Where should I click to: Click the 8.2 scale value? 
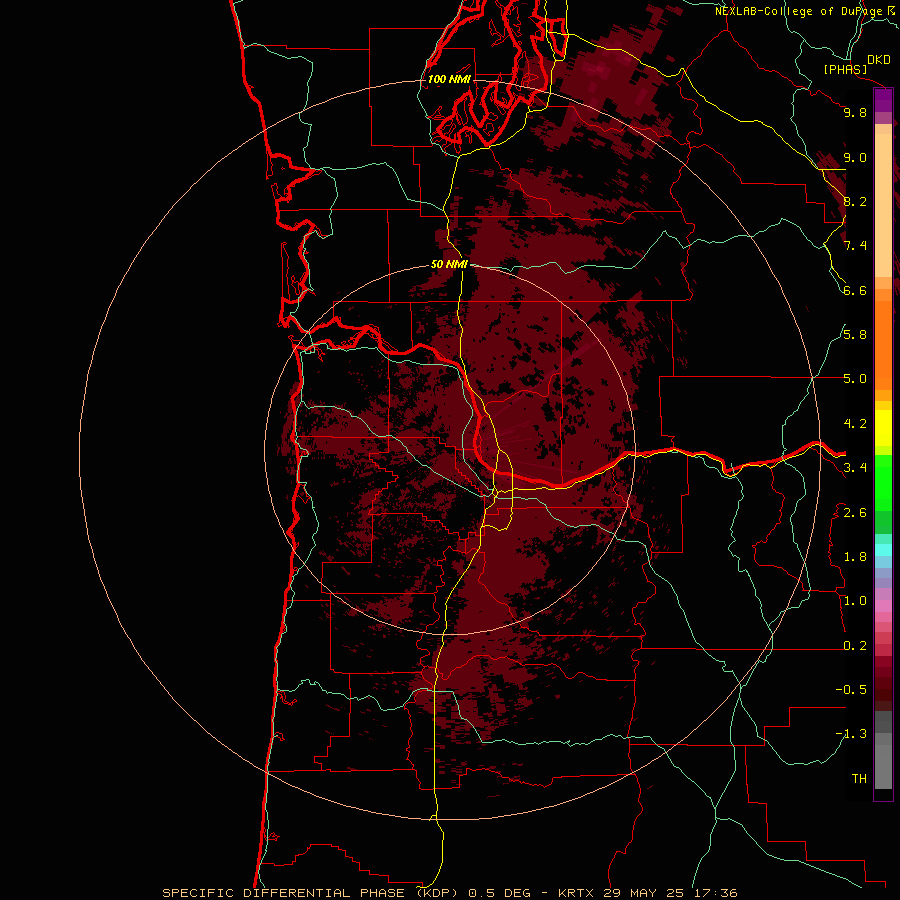coord(855,201)
